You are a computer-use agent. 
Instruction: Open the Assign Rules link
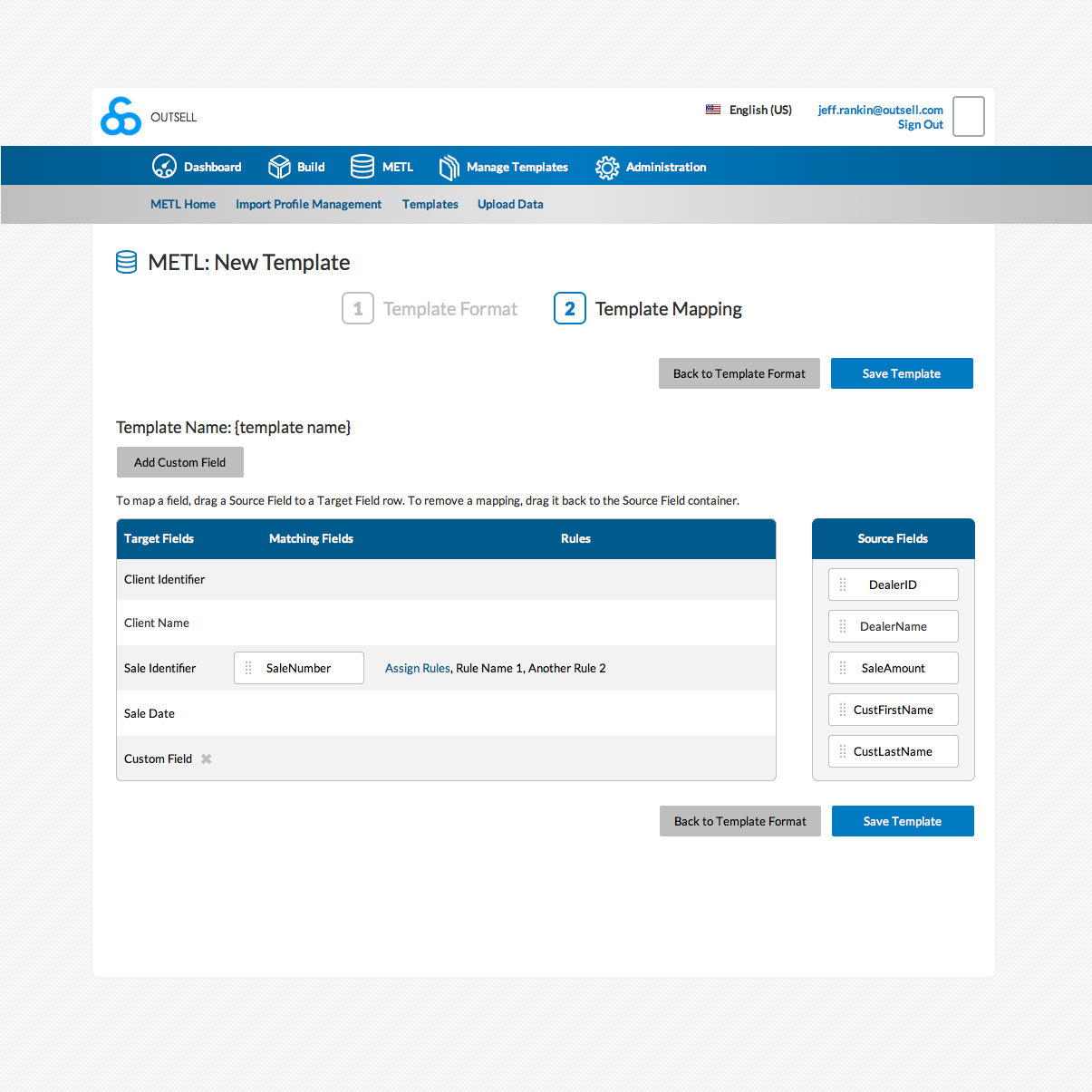(x=417, y=669)
